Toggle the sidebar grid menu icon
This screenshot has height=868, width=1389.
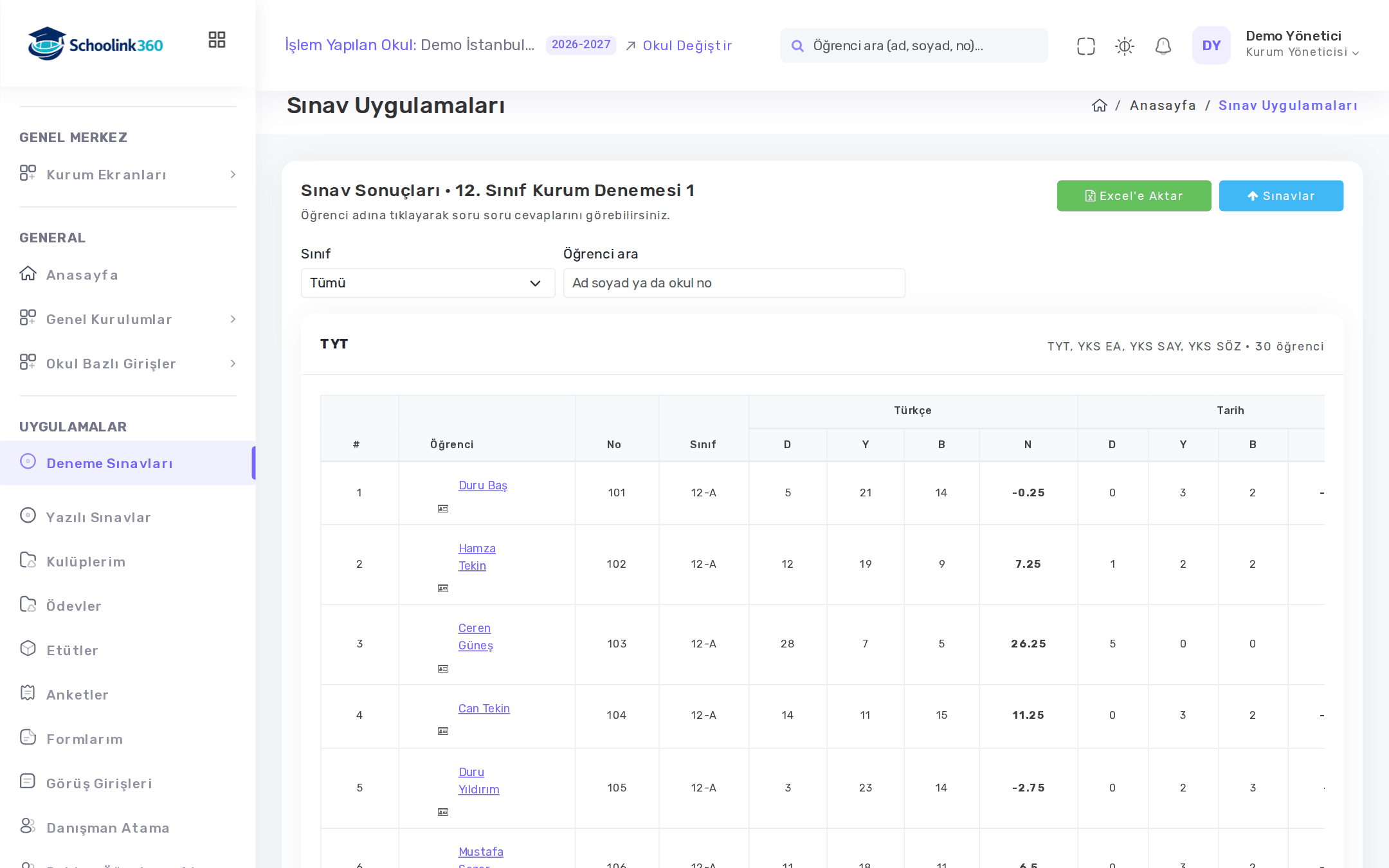coord(217,40)
